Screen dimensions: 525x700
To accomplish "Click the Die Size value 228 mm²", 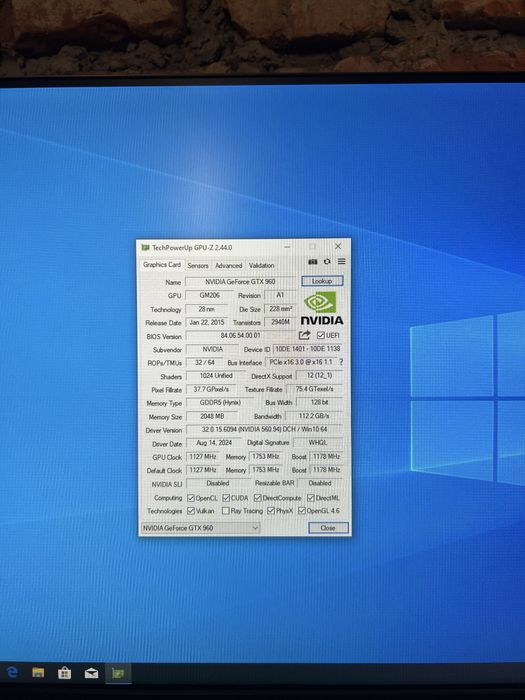I will (x=280, y=309).
